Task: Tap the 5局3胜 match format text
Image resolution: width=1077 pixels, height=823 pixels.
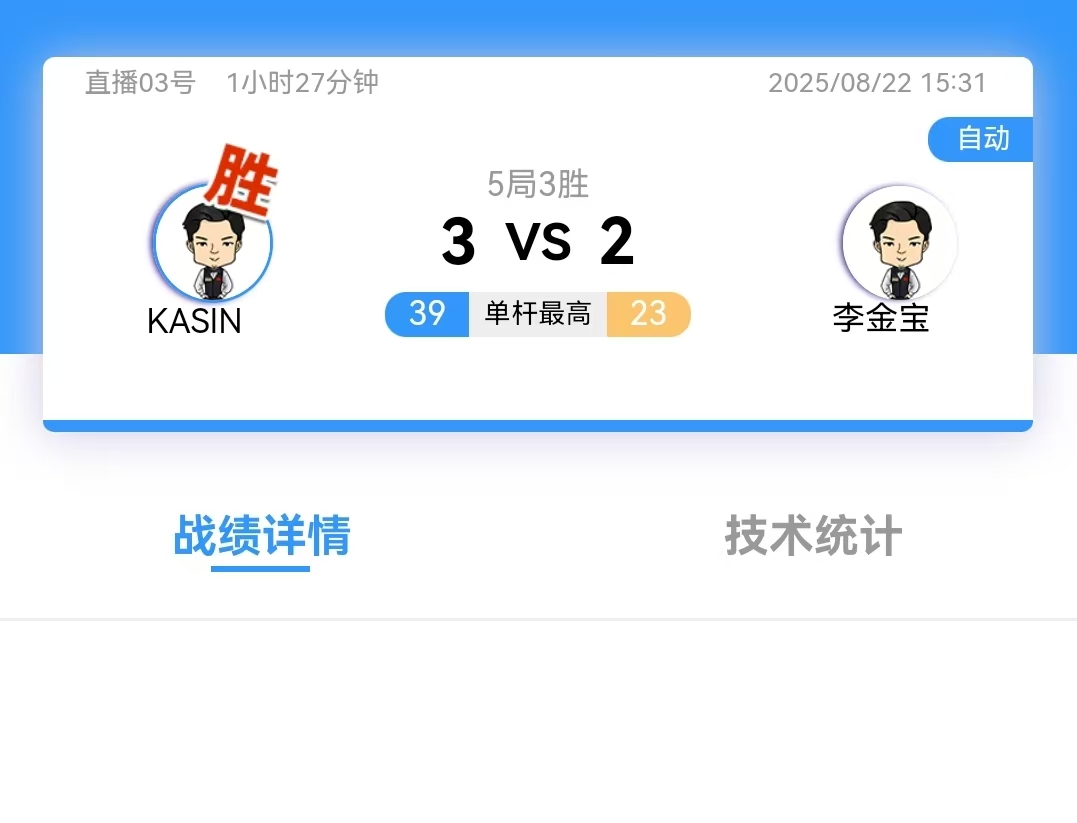Action: pos(538,184)
